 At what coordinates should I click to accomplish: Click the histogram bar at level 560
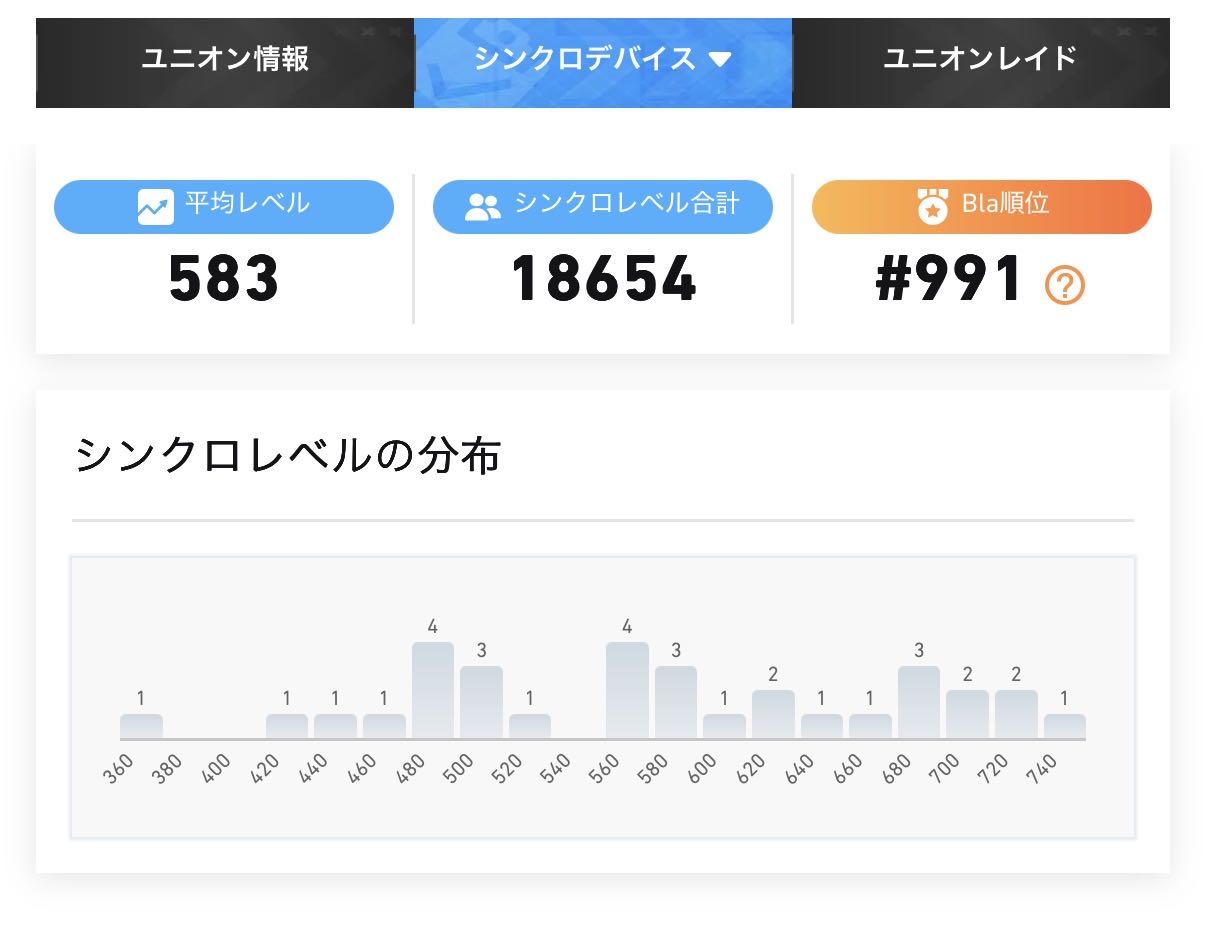(x=627, y=690)
